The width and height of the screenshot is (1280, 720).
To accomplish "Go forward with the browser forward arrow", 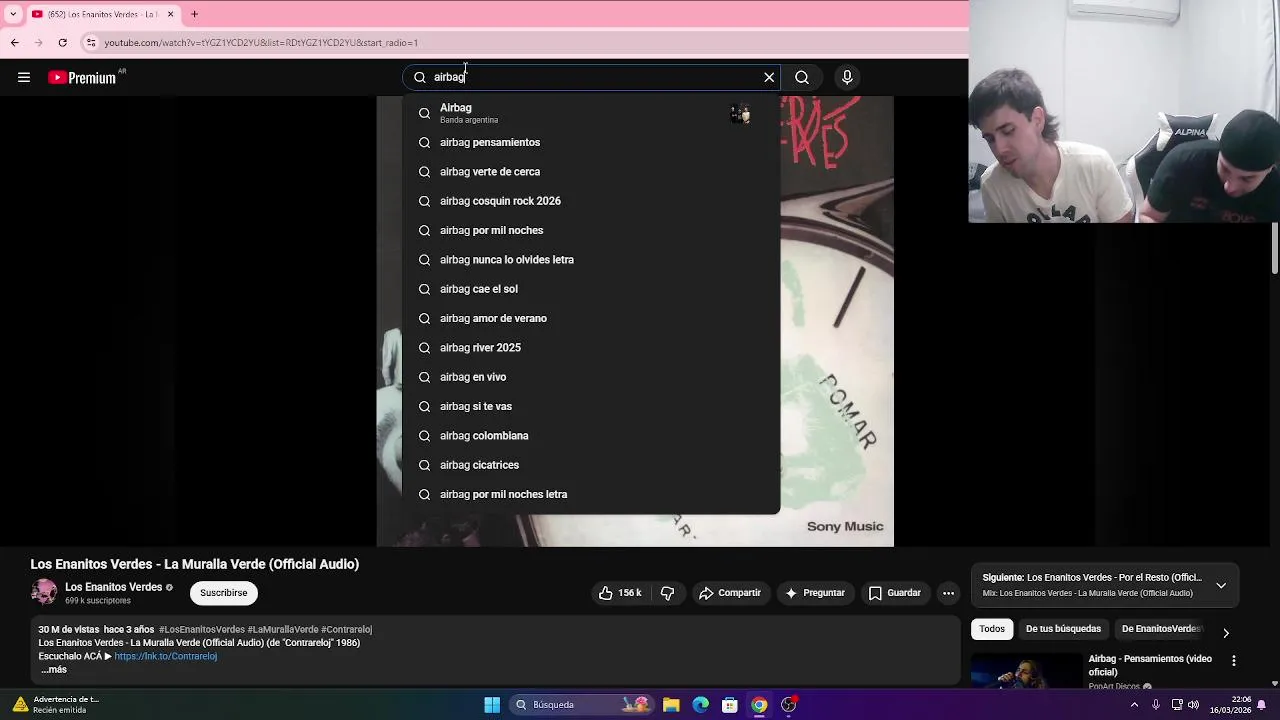I will [38, 43].
